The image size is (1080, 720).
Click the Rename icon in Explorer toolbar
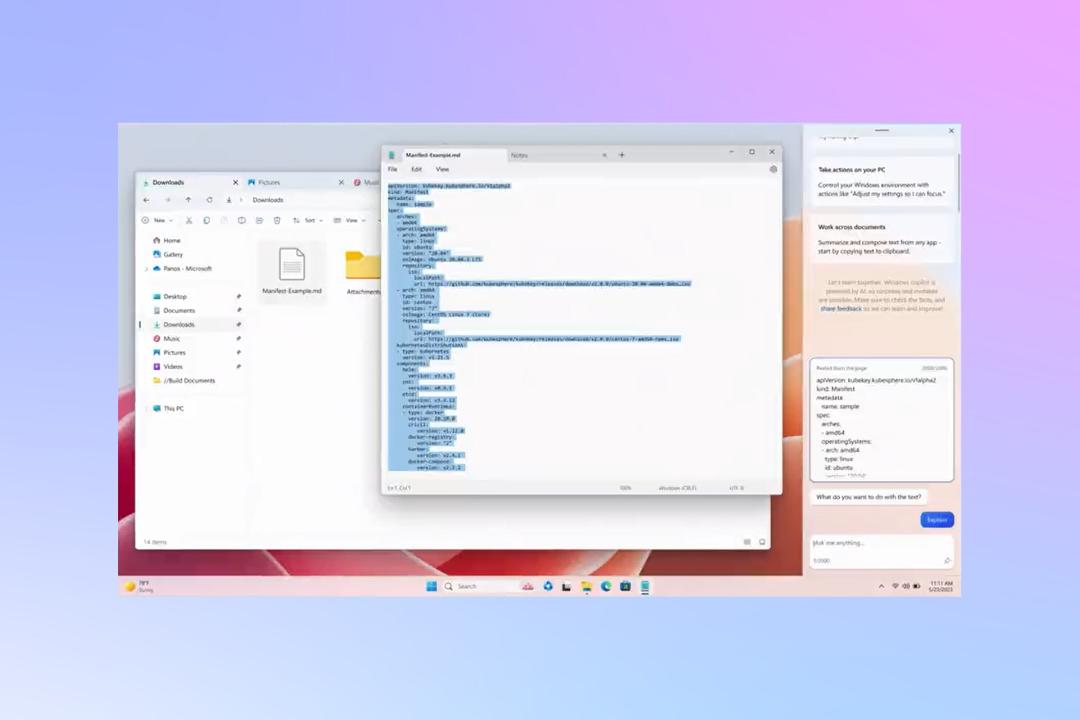[x=242, y=220]
